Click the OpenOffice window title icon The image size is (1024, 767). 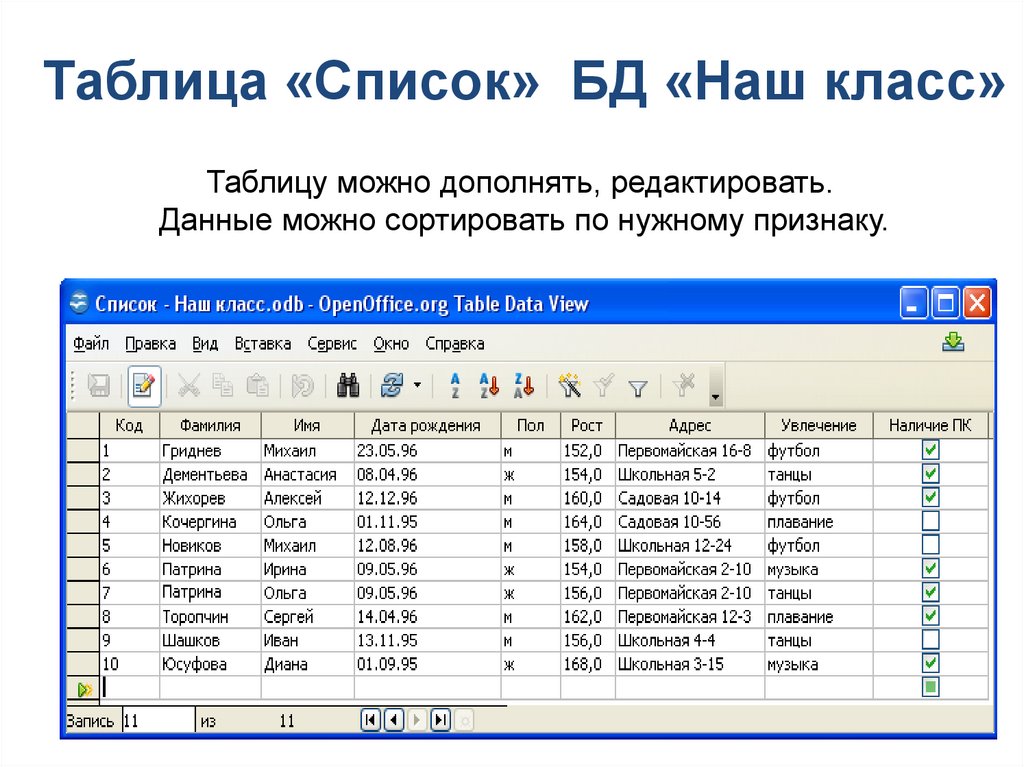[79, 303]
